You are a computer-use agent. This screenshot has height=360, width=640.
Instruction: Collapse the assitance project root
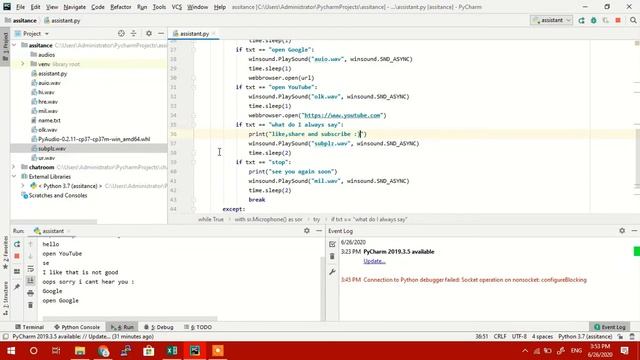point(14,45)
